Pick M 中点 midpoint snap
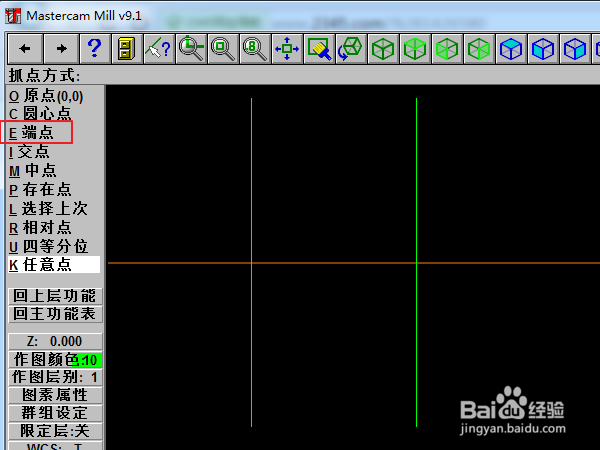 (x=33, y=170)
